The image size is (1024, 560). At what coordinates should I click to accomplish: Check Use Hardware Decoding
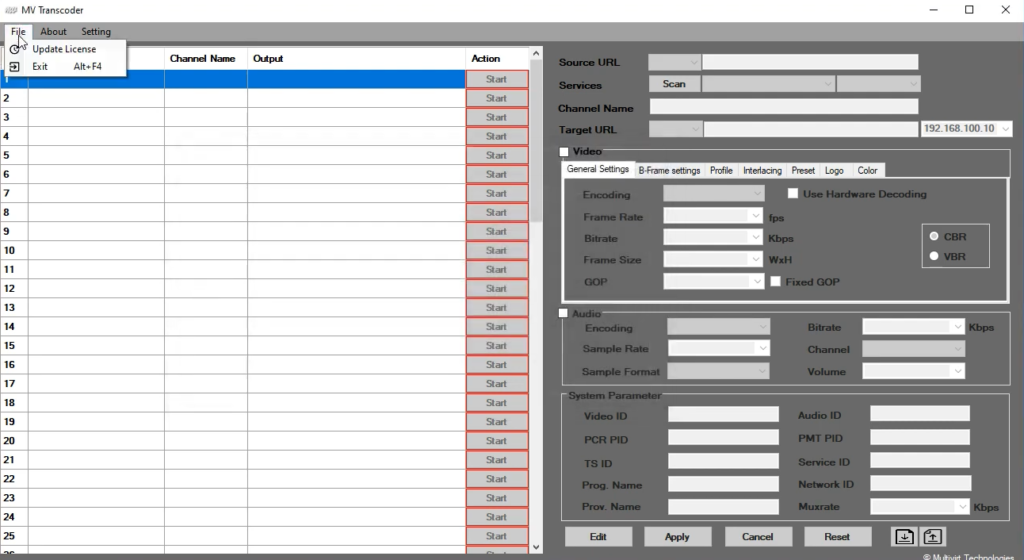793,194
